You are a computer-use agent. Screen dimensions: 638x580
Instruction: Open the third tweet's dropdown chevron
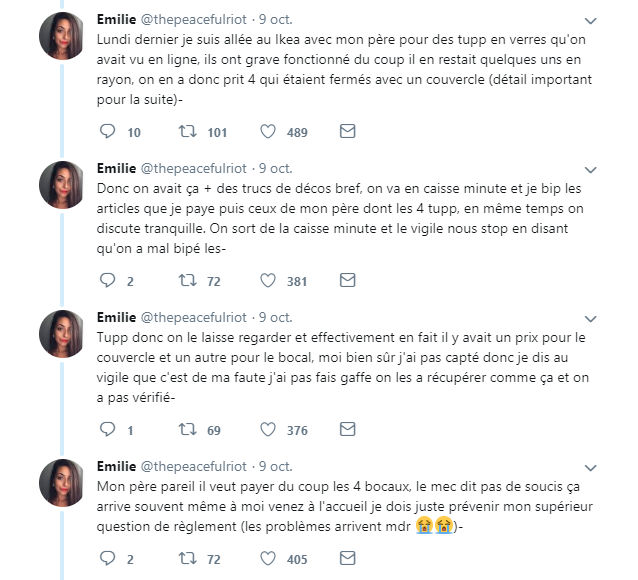point(590,318)
